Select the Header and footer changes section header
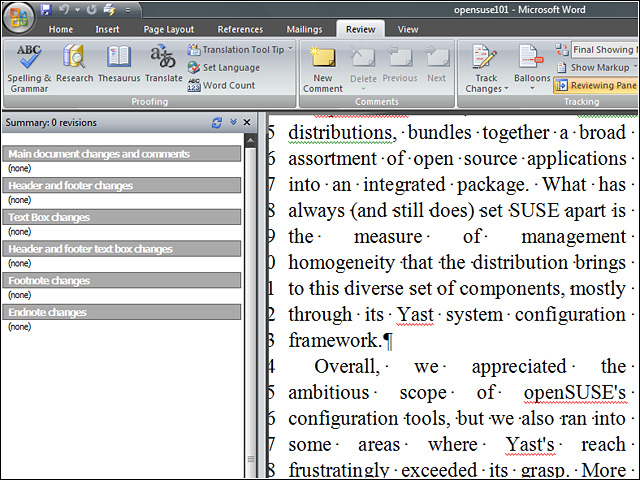Screen dimensions: 640x480 click(122, 185)
